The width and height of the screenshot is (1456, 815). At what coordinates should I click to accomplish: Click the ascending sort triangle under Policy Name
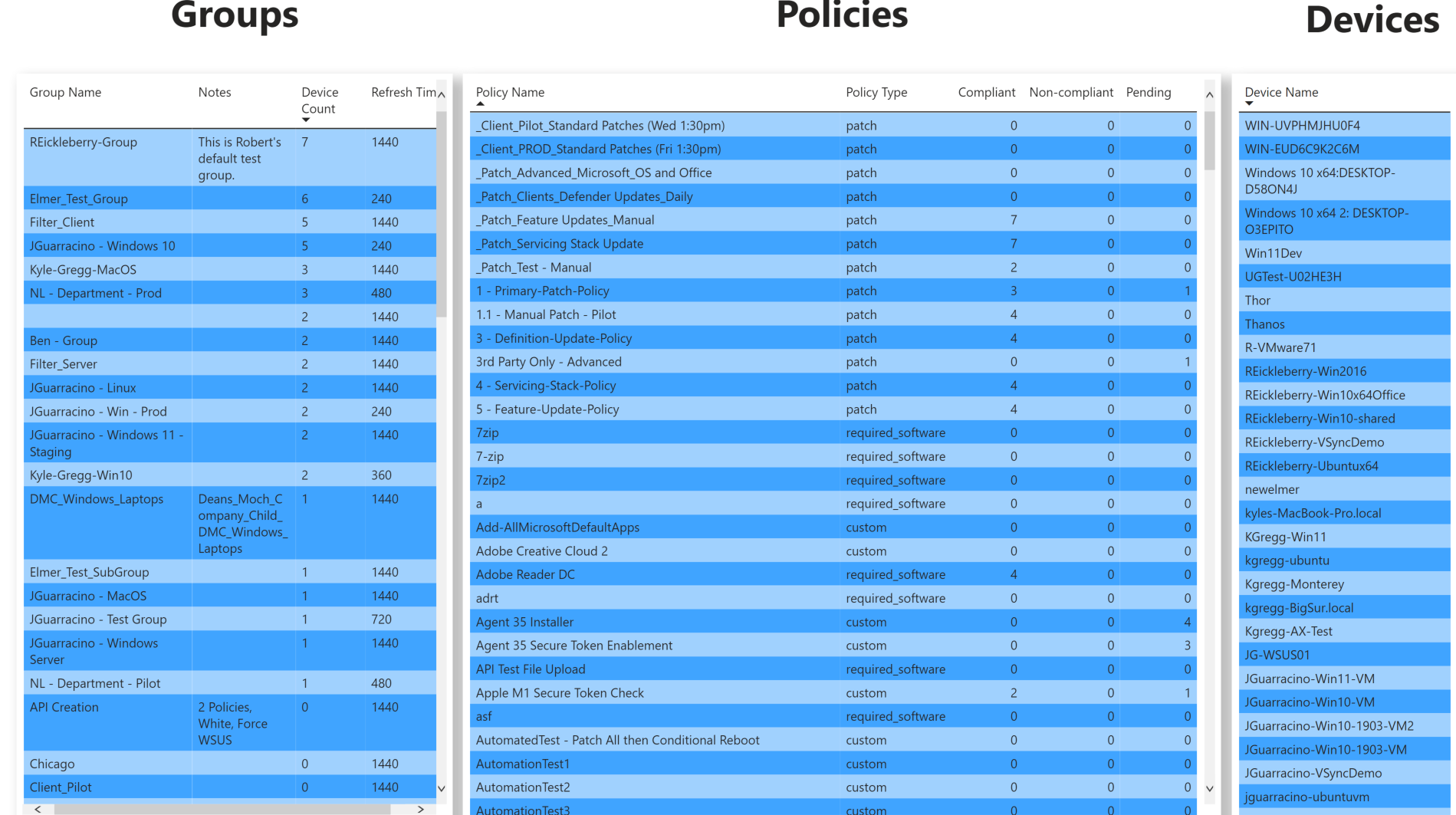pyautogui.click(x=480, y=104)
